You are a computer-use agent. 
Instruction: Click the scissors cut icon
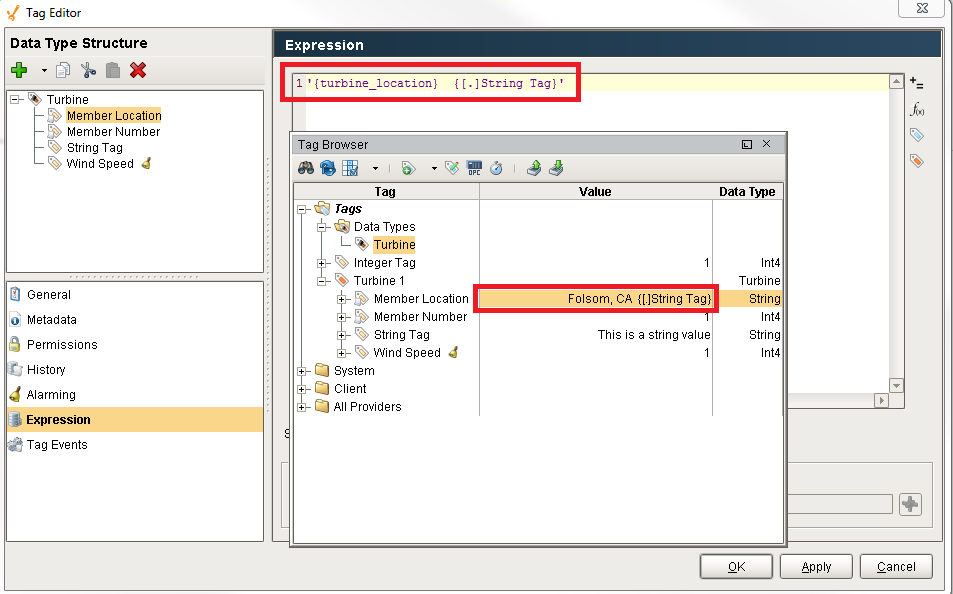88,70
